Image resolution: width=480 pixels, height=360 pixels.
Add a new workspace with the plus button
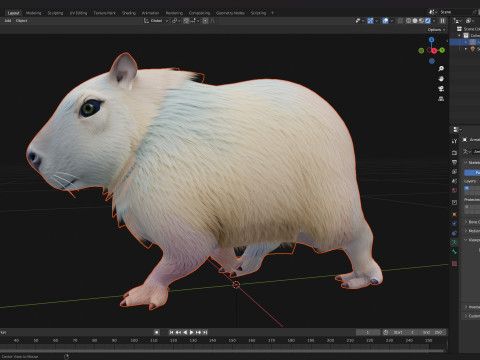tap(272, 13)
